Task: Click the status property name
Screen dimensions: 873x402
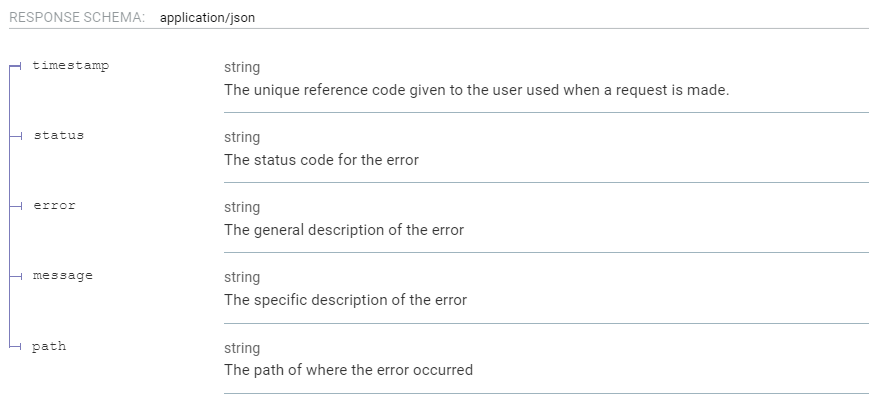Action: coord(58,136)
